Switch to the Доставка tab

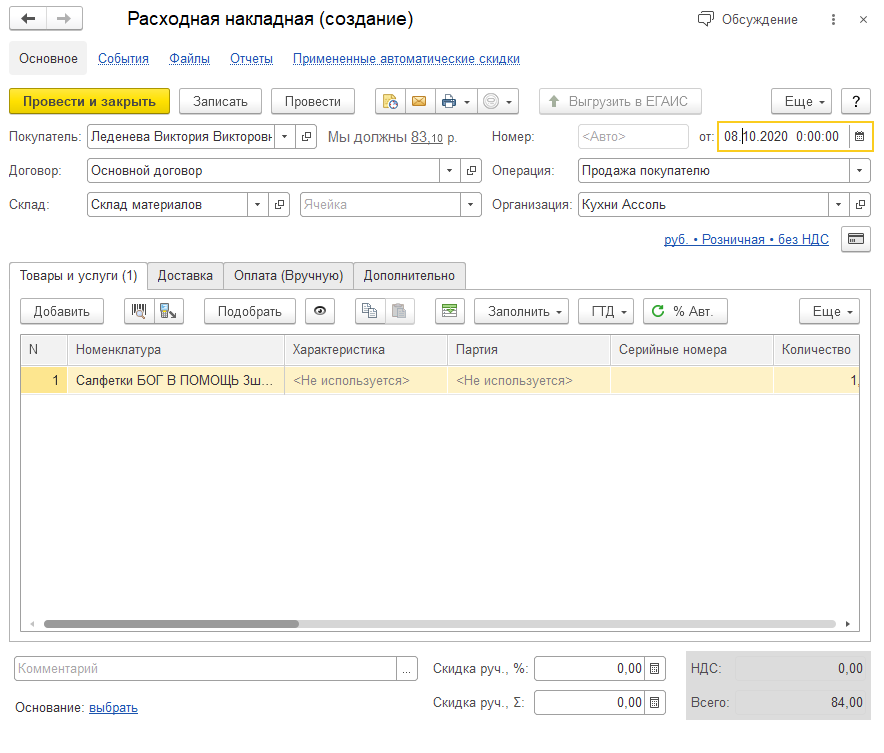[x=185, y=276]
